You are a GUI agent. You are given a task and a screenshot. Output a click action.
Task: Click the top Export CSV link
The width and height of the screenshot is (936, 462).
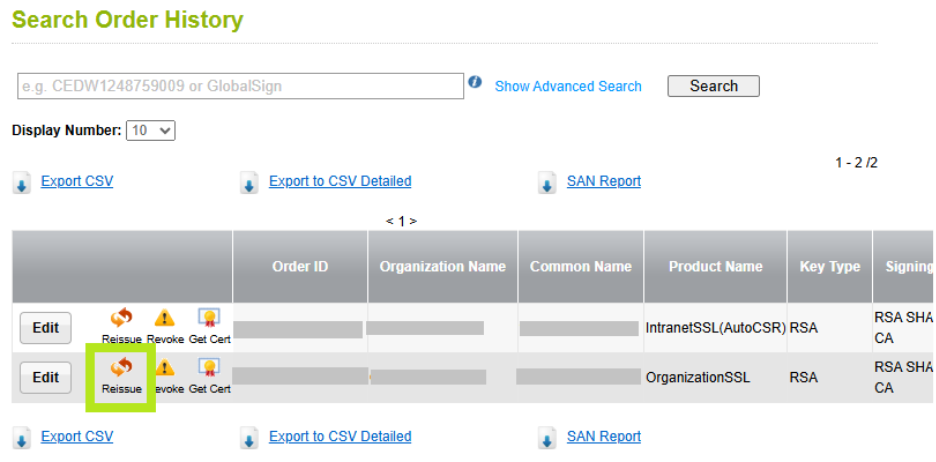pos(77,181)
